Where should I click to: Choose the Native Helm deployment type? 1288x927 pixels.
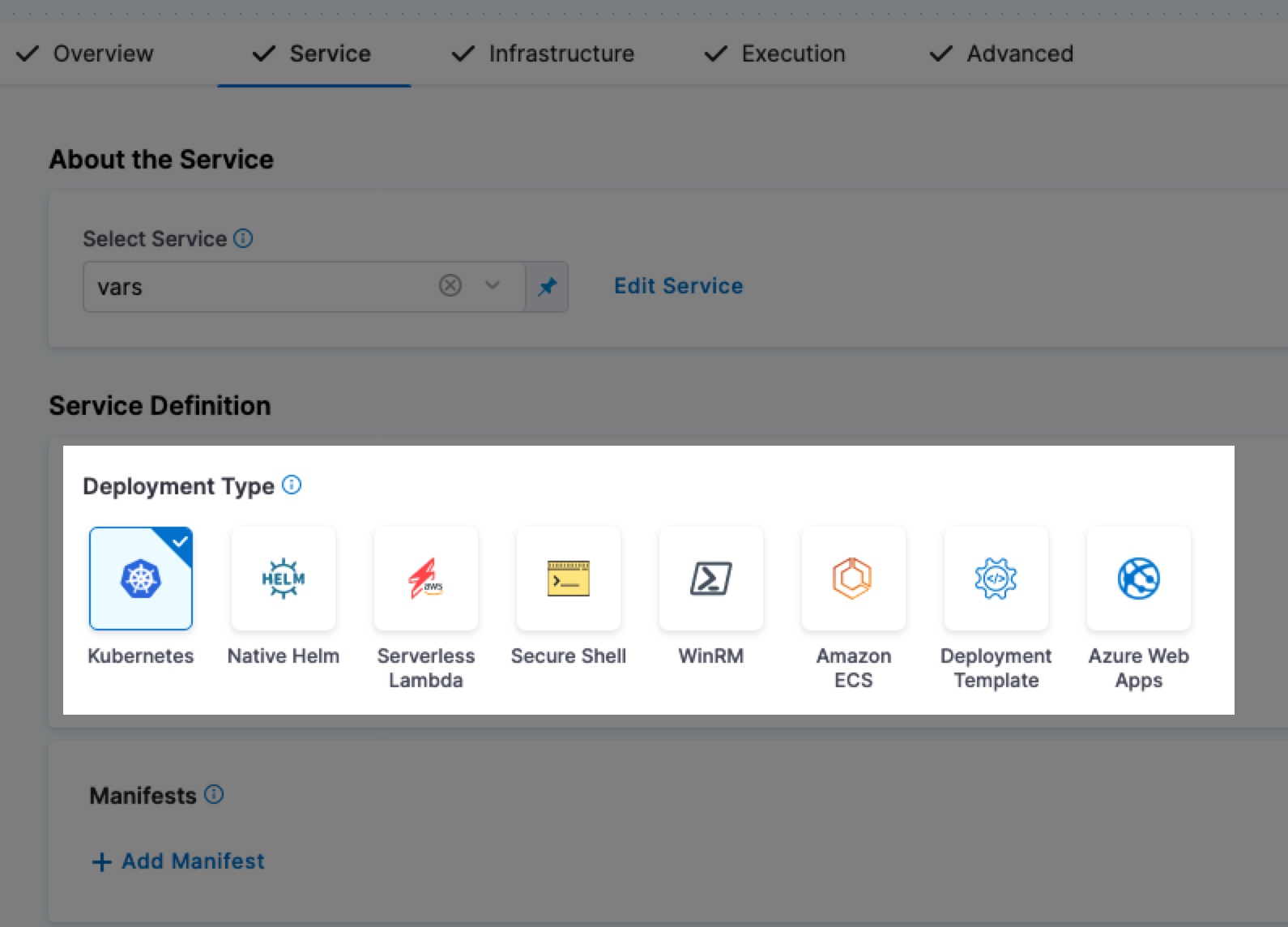coord(284,579)
